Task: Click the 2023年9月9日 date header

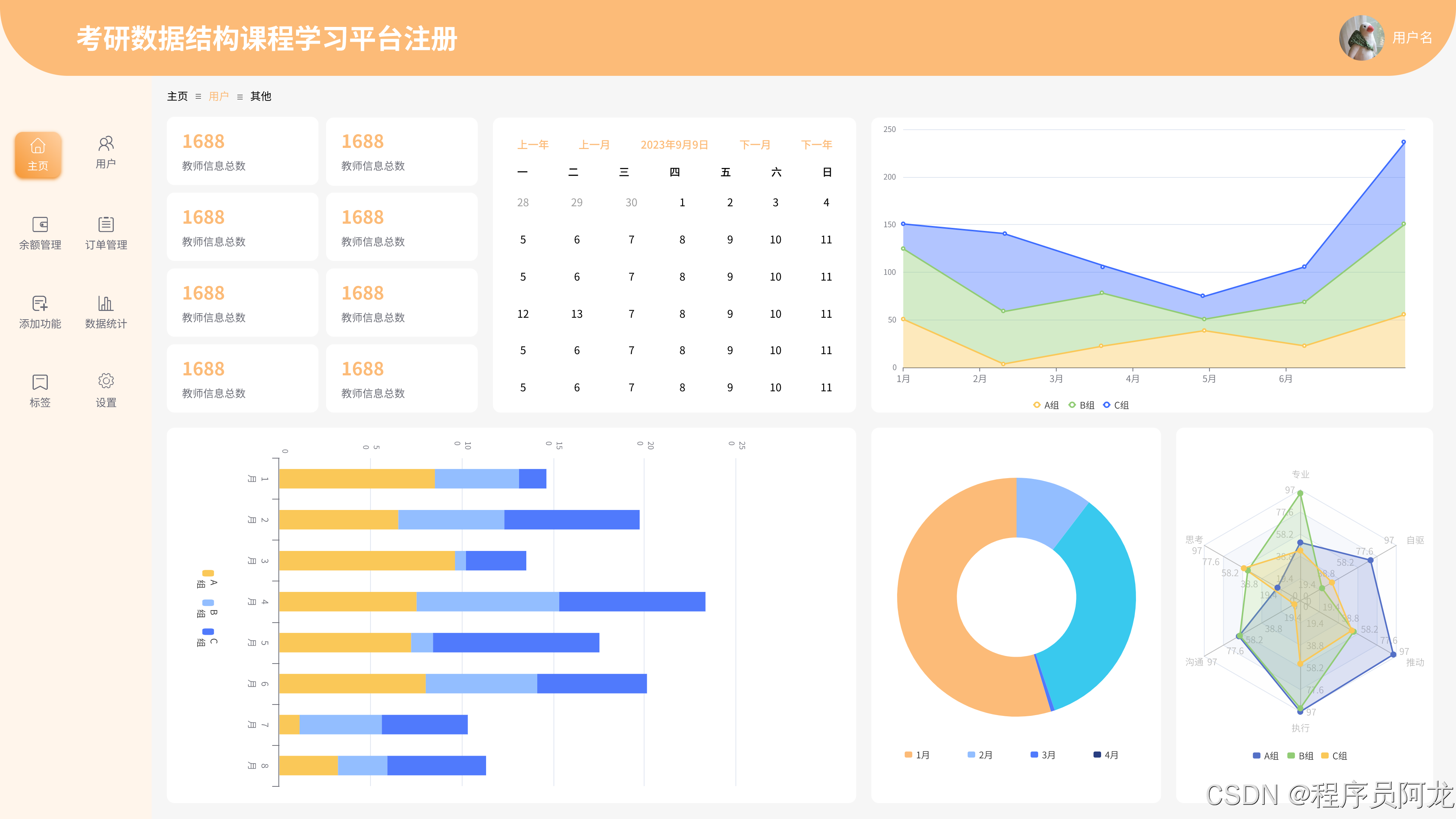Action: [674, 145]
